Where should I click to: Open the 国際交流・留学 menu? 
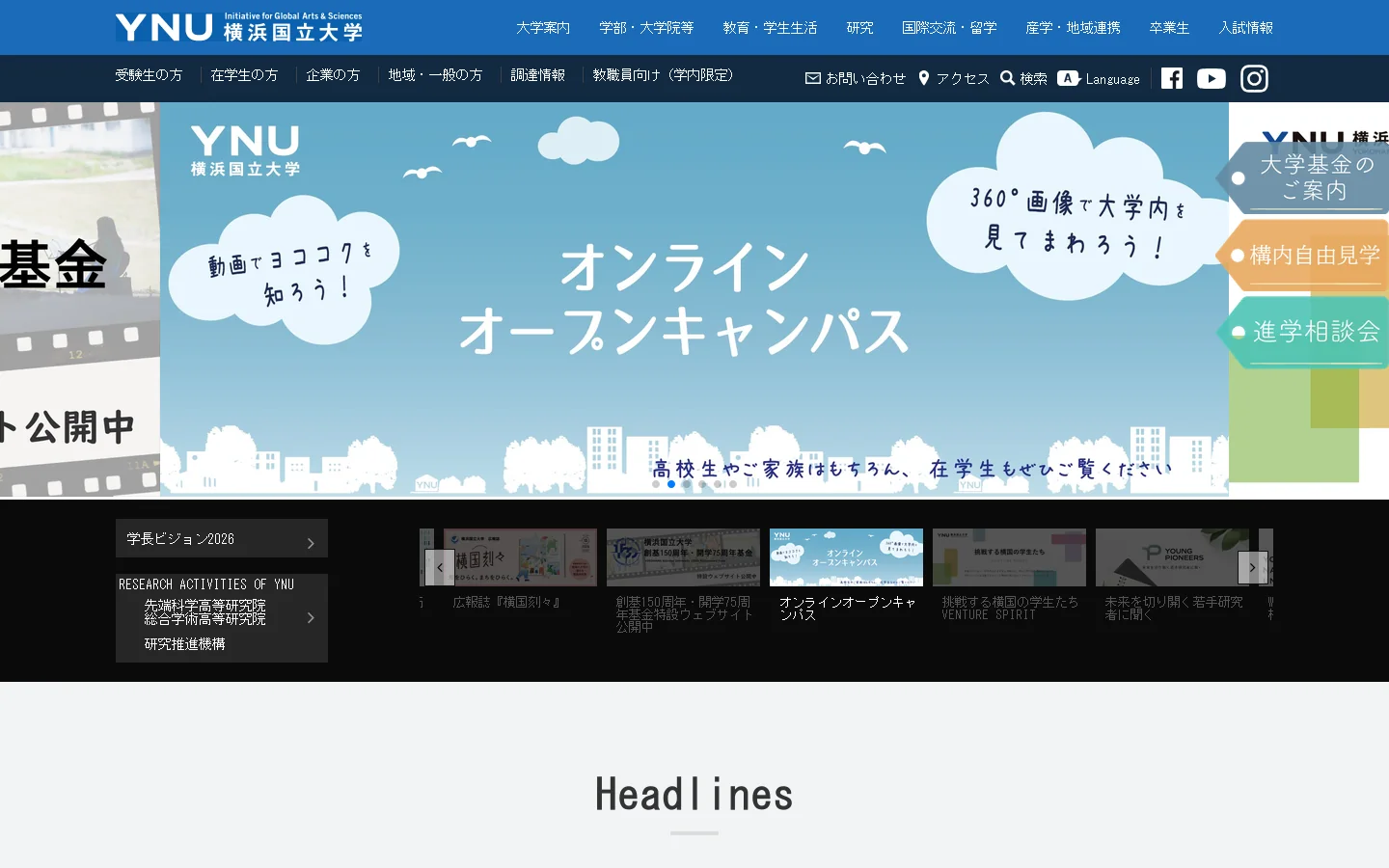pos(949,28)
